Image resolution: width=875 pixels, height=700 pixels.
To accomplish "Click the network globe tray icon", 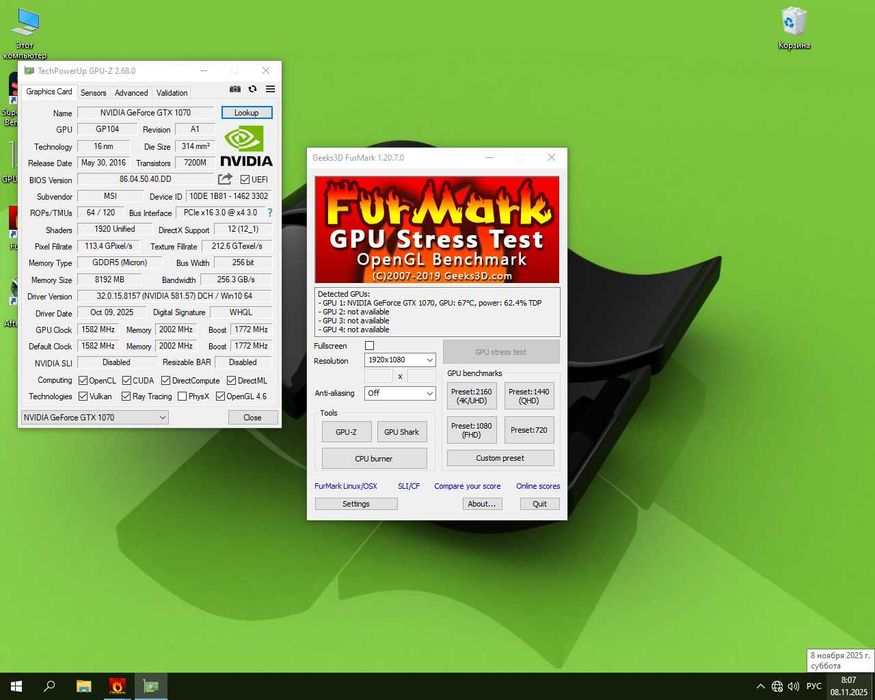I will point(777,687).
